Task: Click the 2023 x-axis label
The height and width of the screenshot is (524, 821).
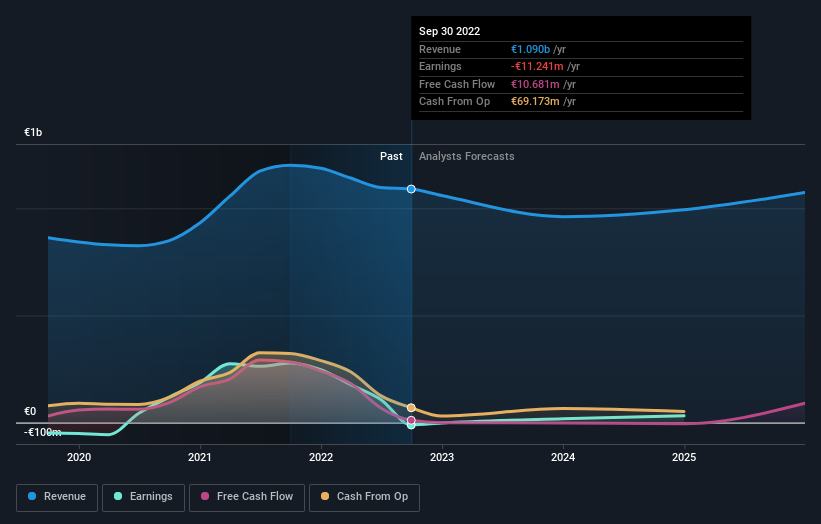Action: [x=442, y=458]
